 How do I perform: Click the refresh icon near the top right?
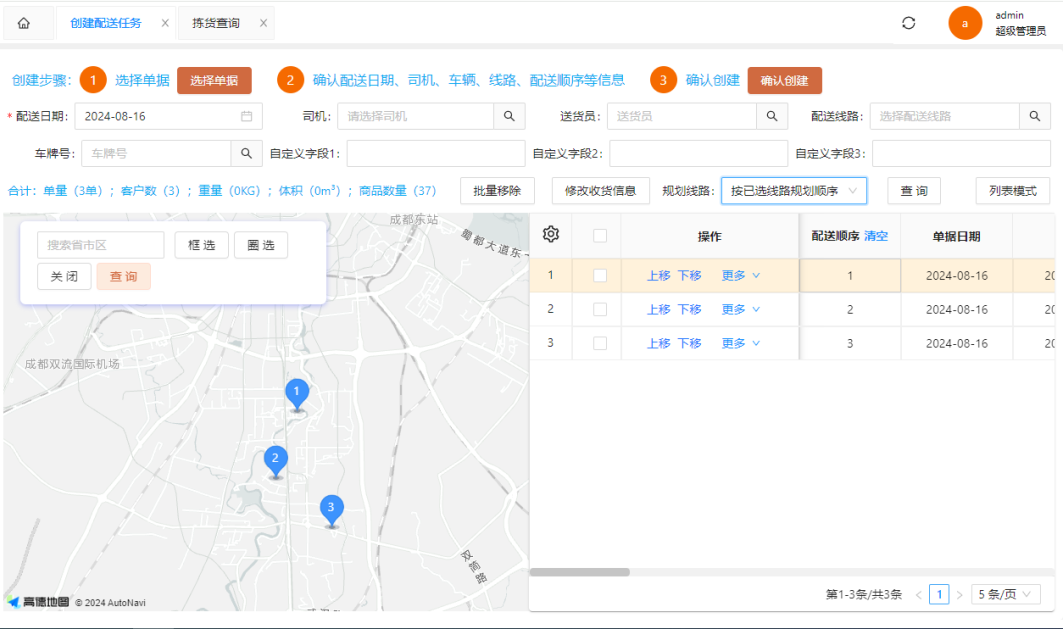(908, 22)
